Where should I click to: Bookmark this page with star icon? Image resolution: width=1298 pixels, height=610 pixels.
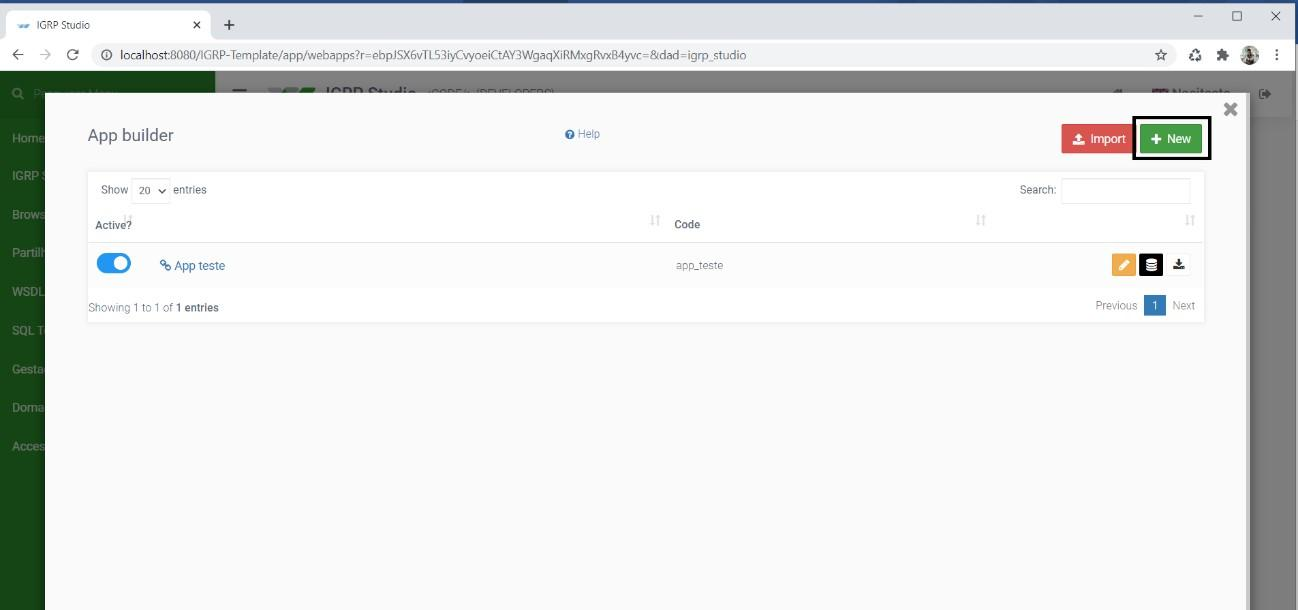click(1161, 55)
